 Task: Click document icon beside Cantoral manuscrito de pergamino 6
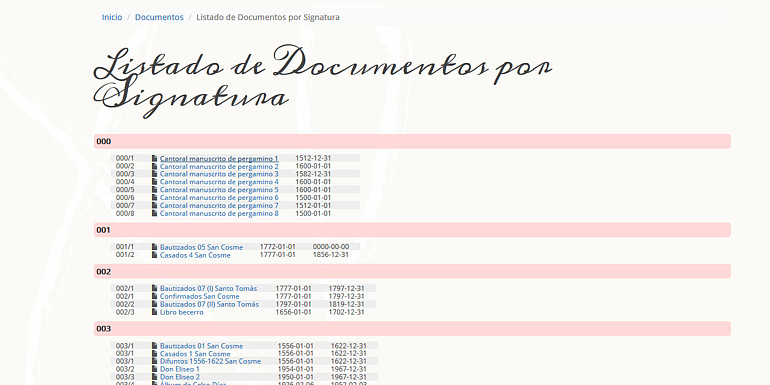(x=155, y=198)
